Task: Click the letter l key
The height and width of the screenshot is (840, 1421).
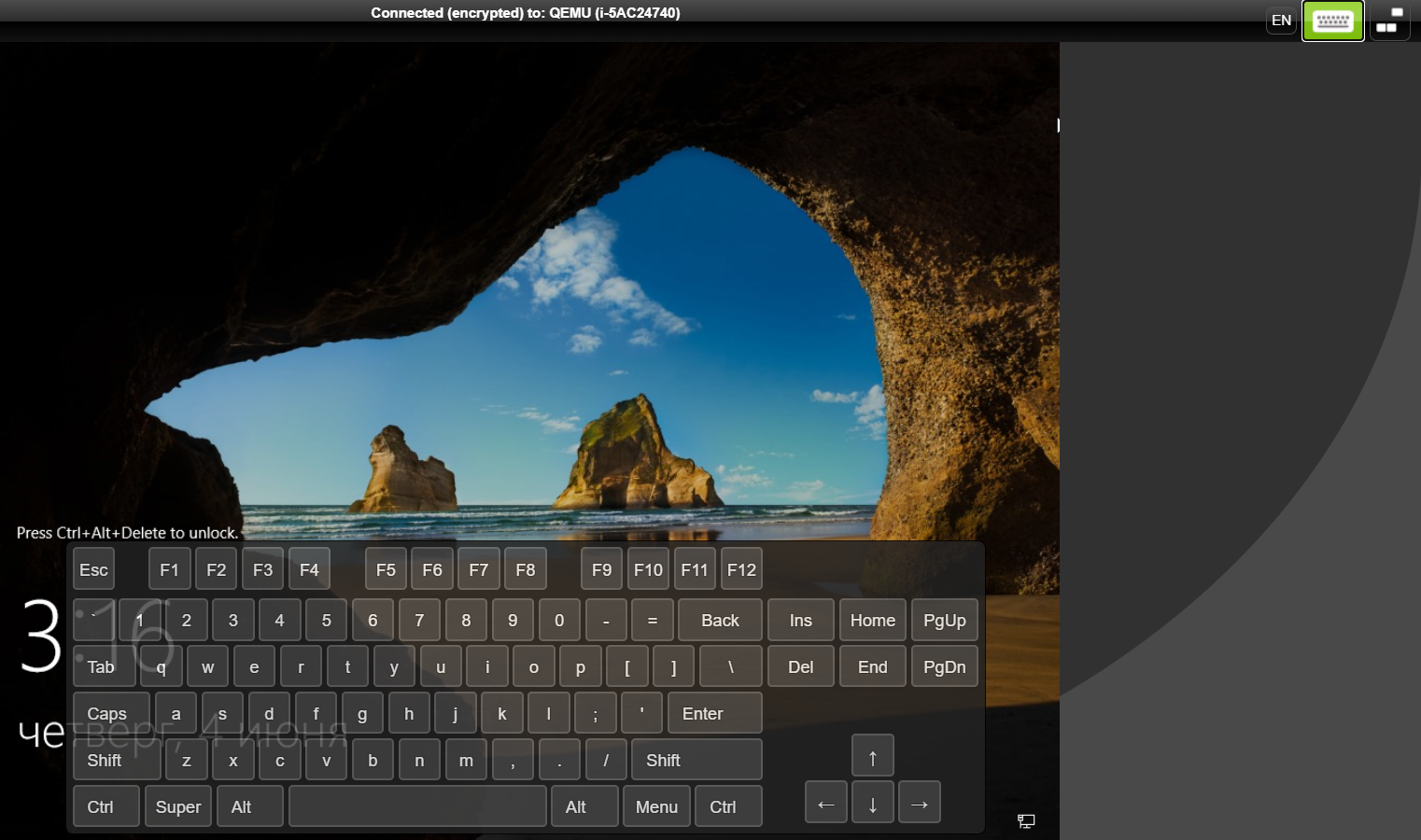Action: pyautogui.click(x=548, y=713)
